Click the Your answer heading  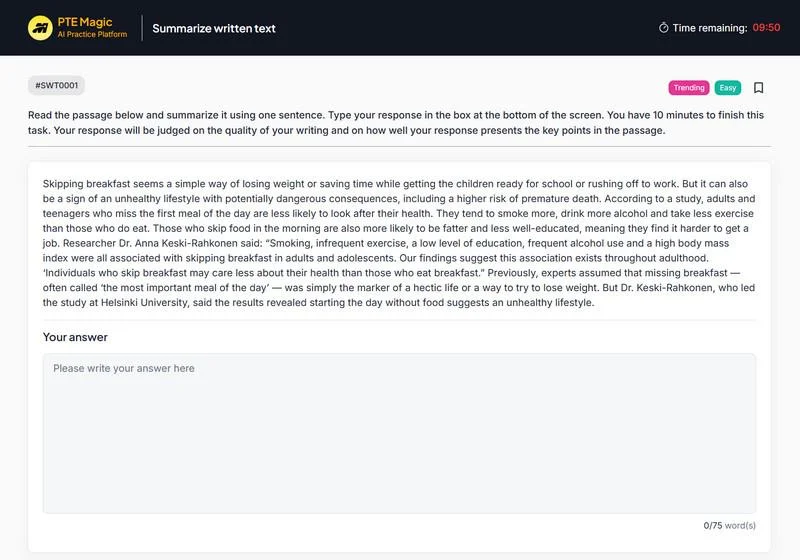tap(75, 337)
